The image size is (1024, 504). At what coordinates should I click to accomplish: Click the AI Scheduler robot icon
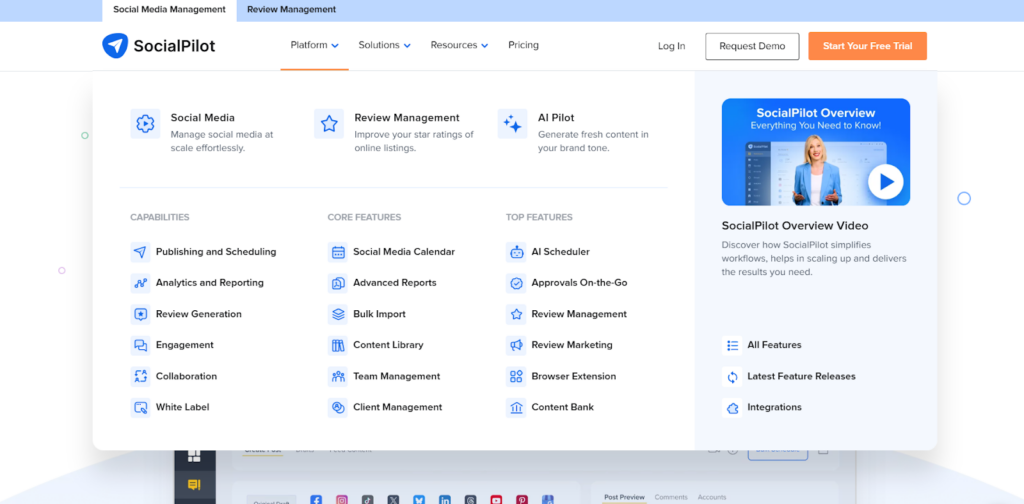[x=516, y=252]
